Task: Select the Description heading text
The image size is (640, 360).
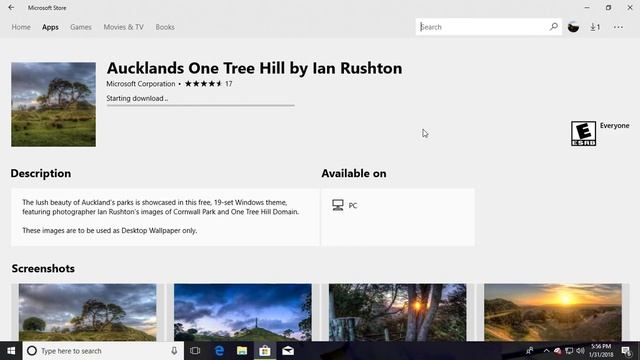Action: (41, 173)
